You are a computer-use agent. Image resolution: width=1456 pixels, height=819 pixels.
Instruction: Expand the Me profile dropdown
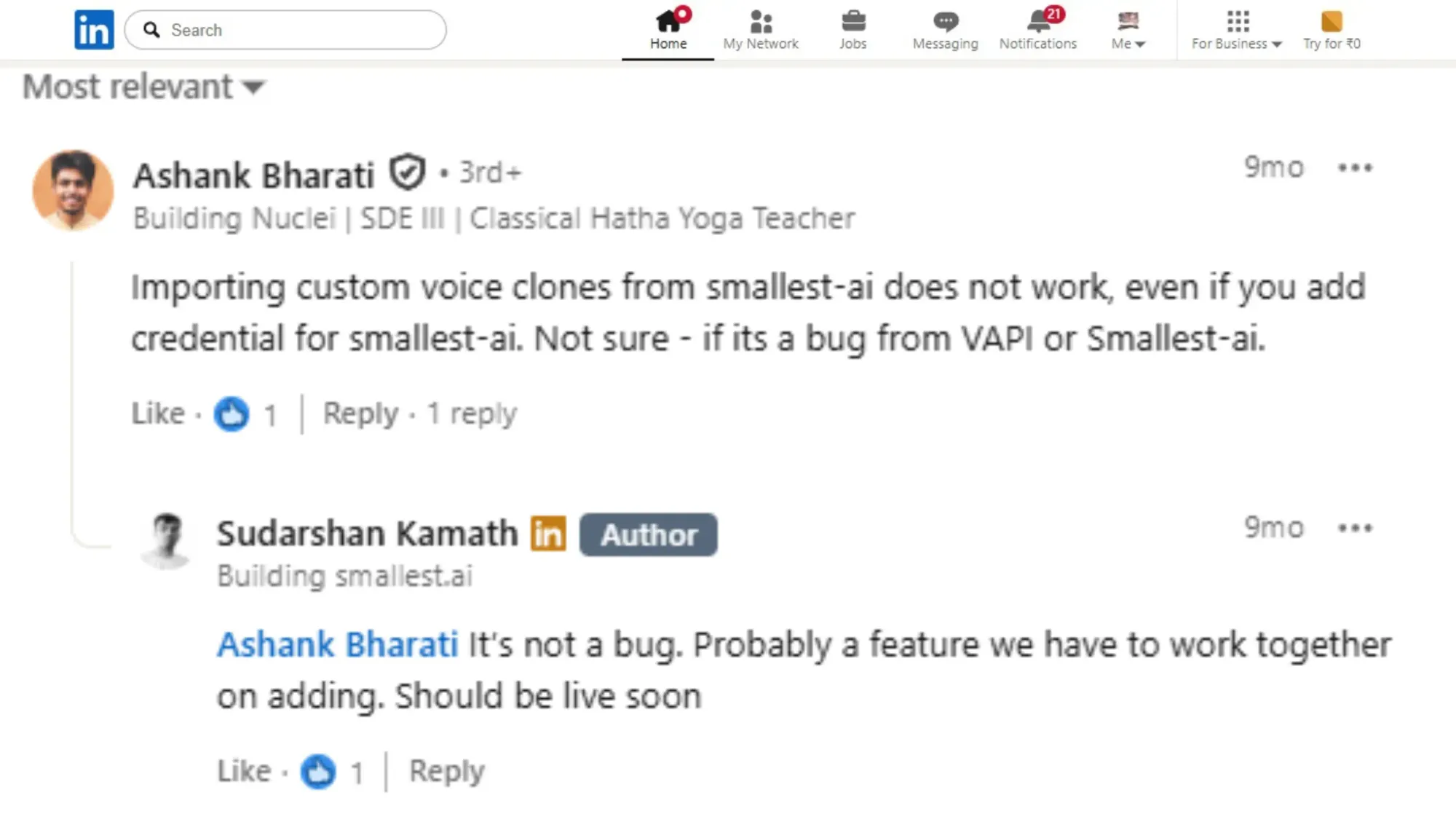pyautogui.click(x=1125, y=29)
